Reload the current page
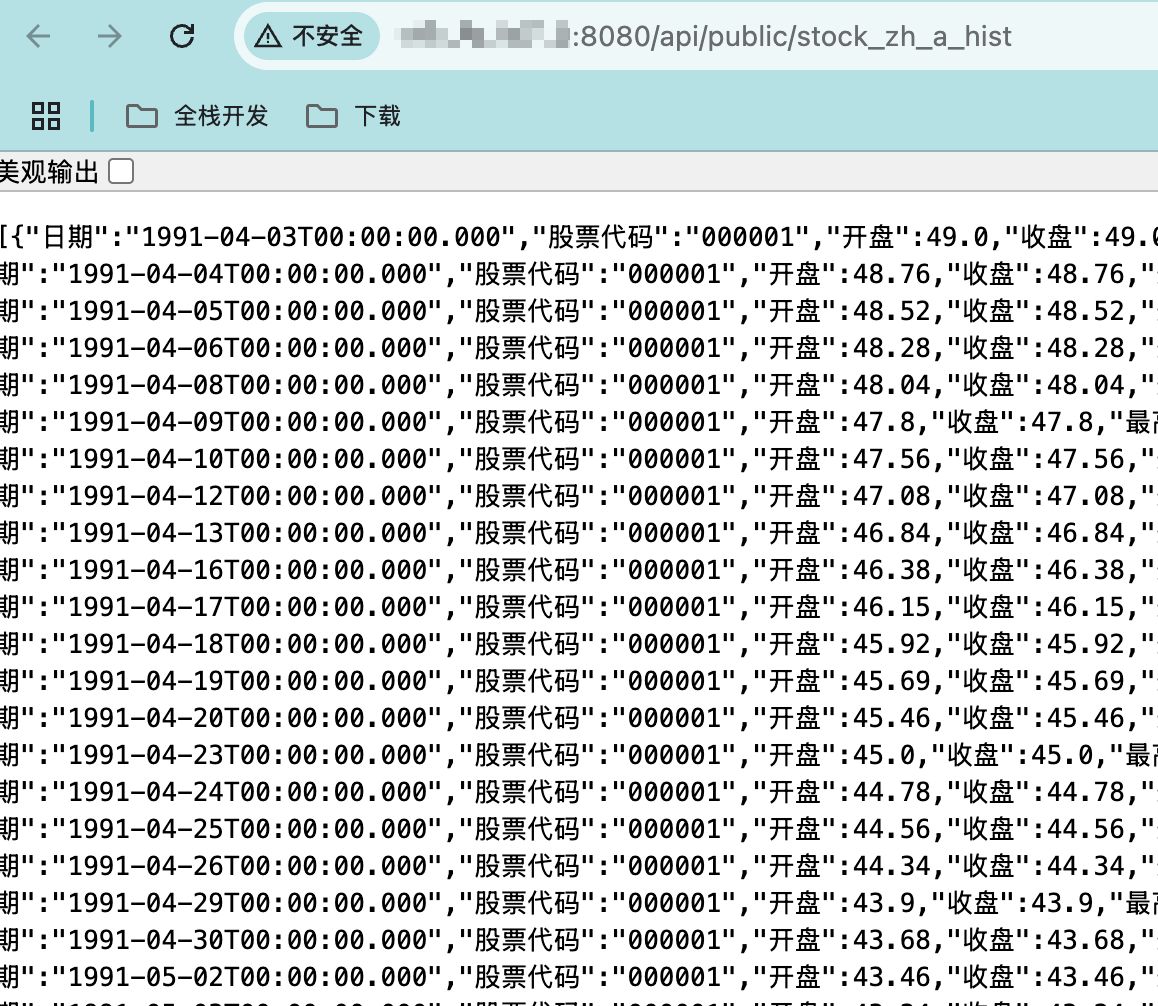 pos(182,37)
